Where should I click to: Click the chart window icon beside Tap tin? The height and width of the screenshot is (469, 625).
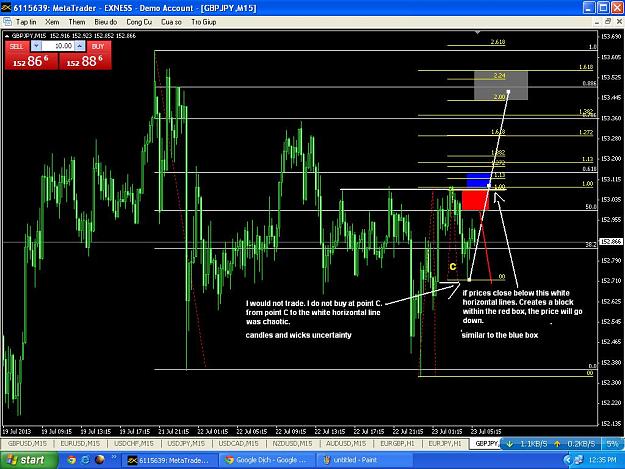[x=7, y=22]
